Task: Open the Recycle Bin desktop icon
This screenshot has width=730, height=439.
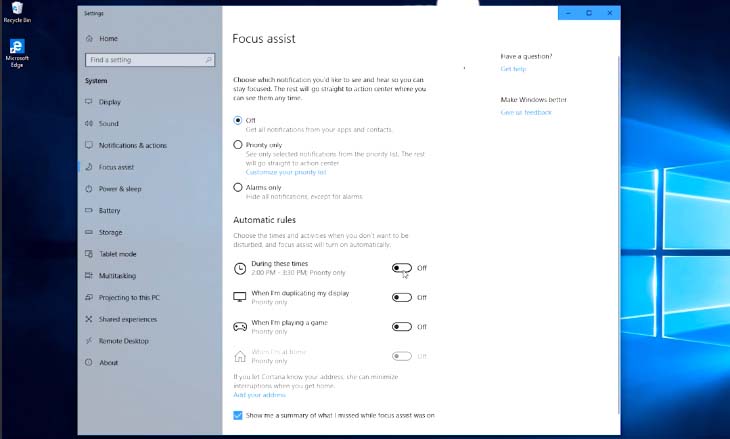Action: point(17,12)
